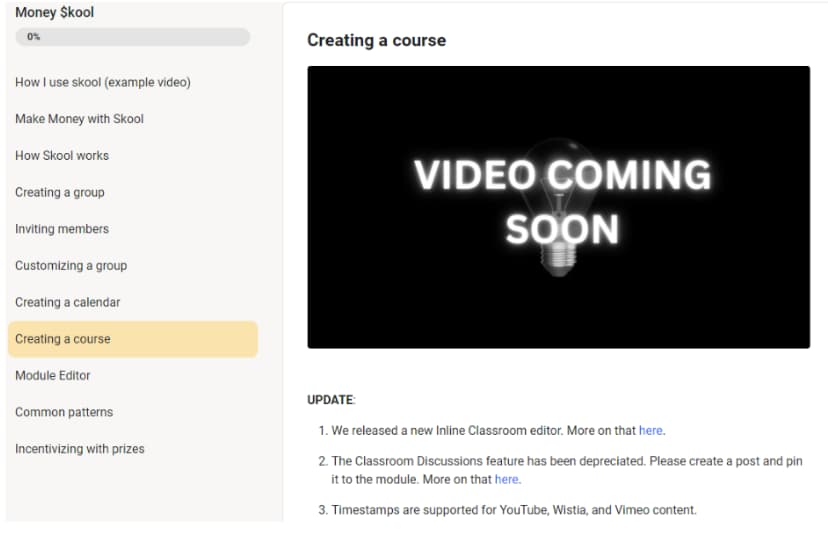Select the 'How Skool works' lesson
The height and width of the screenshot is (536, 828).
coord(62,155)
